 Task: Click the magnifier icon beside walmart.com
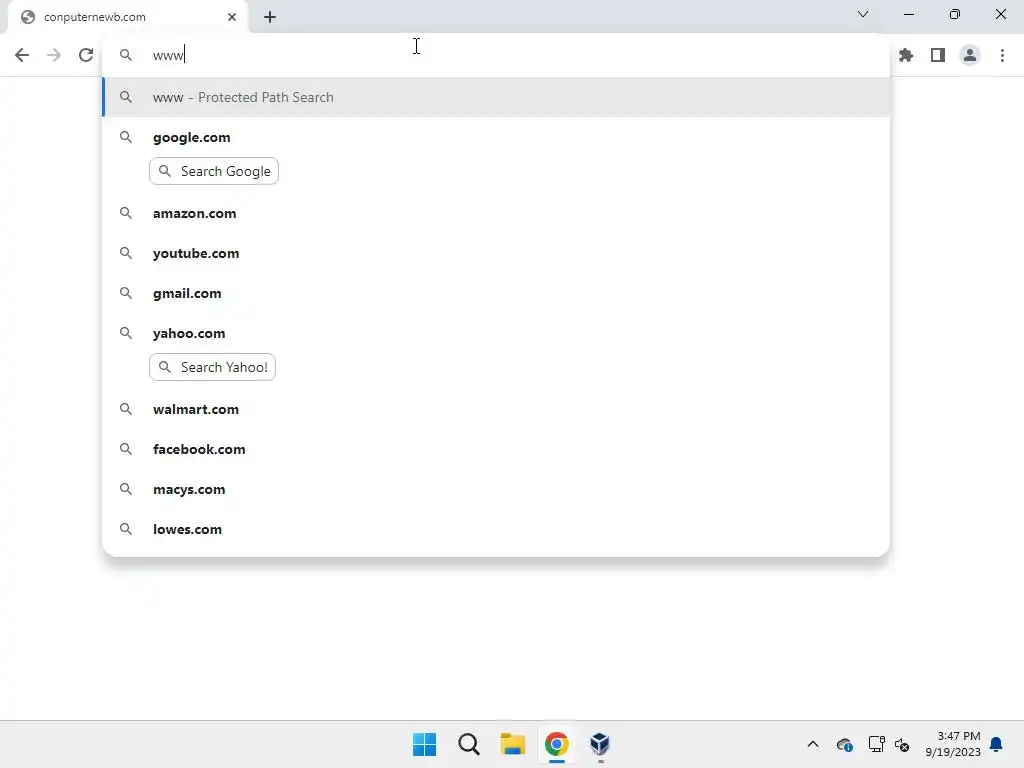(x=125, y=409)
